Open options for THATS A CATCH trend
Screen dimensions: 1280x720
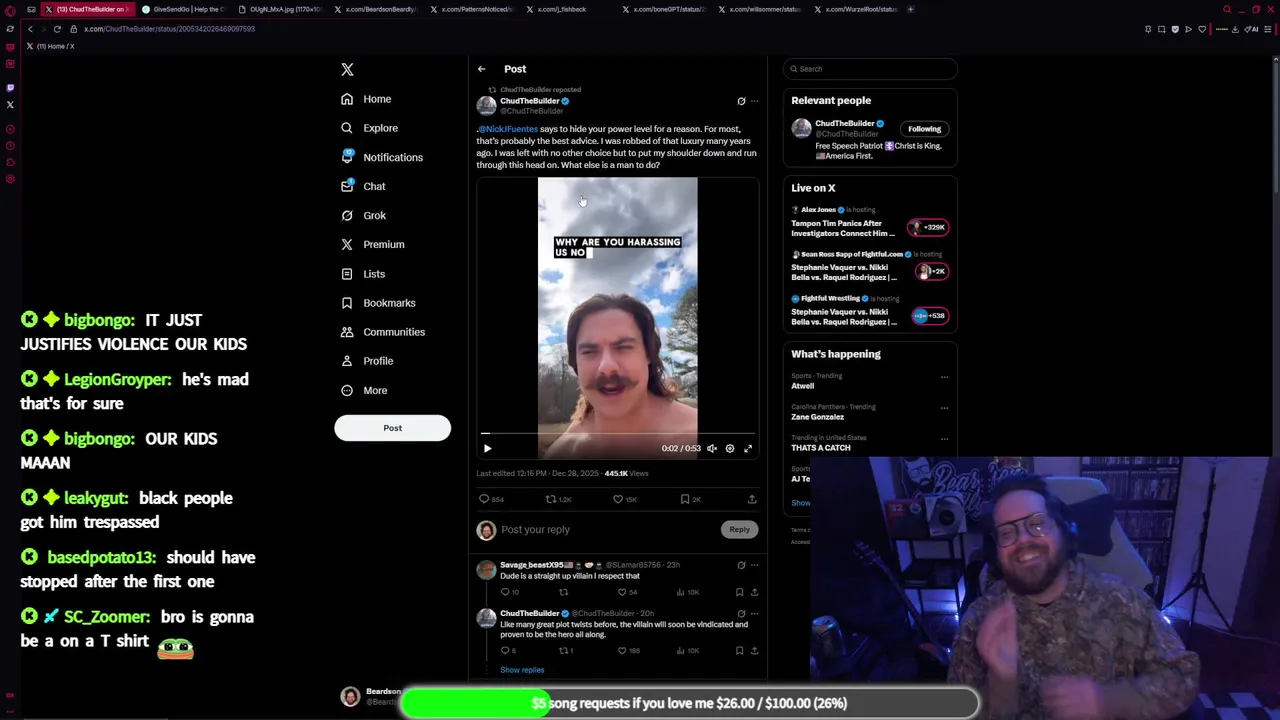(944, 439)
